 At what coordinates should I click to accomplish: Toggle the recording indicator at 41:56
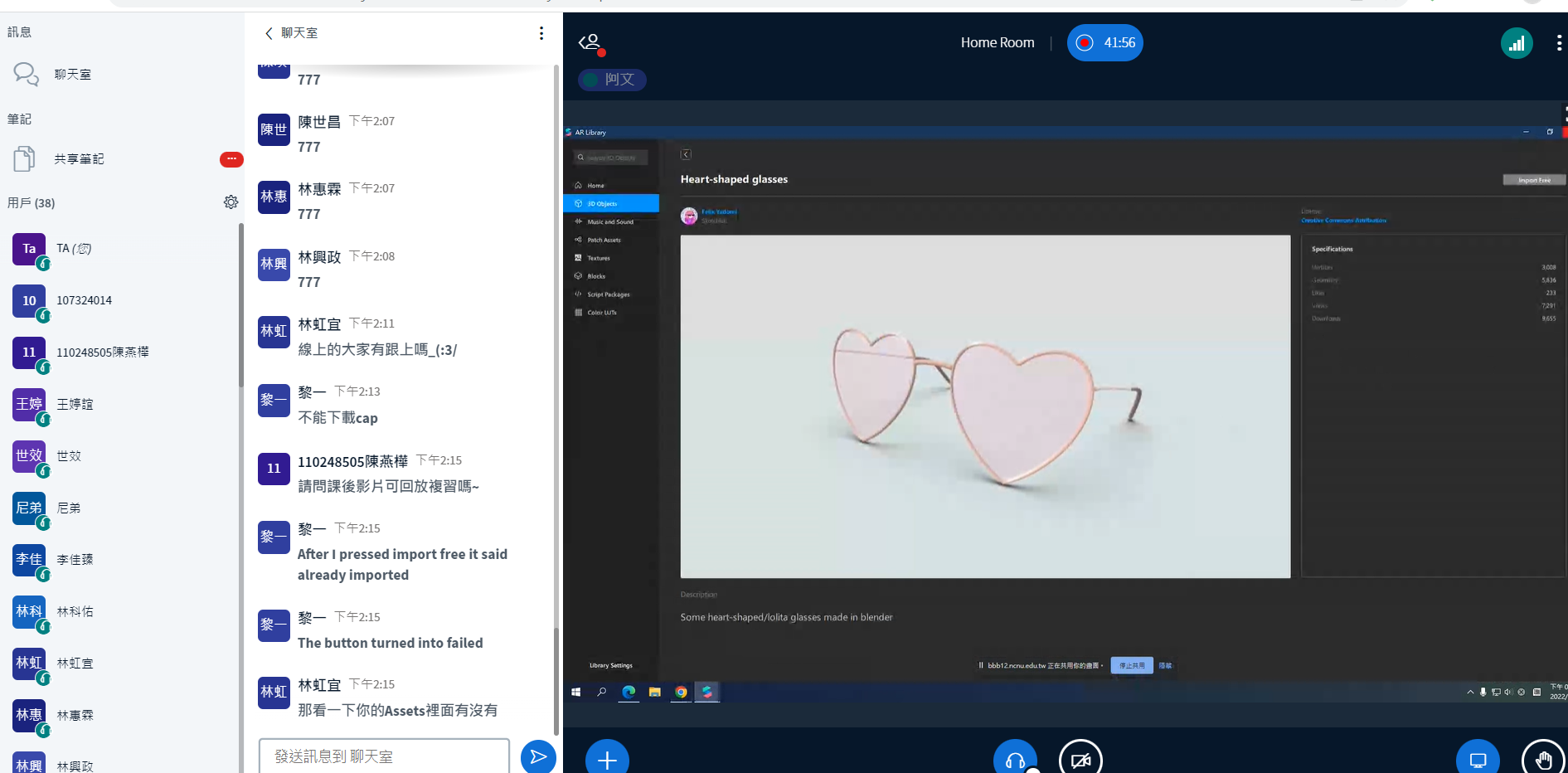[x=1104, y=43]
